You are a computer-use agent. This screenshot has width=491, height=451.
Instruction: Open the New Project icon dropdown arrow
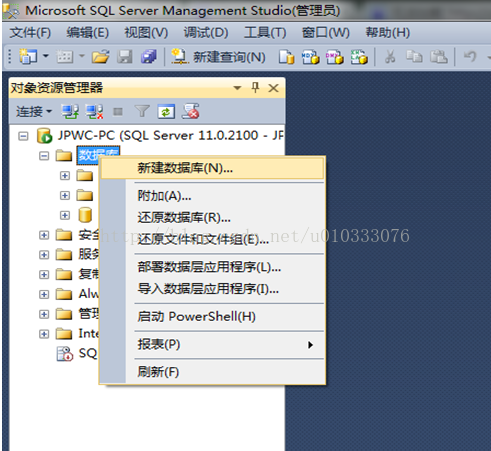46,56
